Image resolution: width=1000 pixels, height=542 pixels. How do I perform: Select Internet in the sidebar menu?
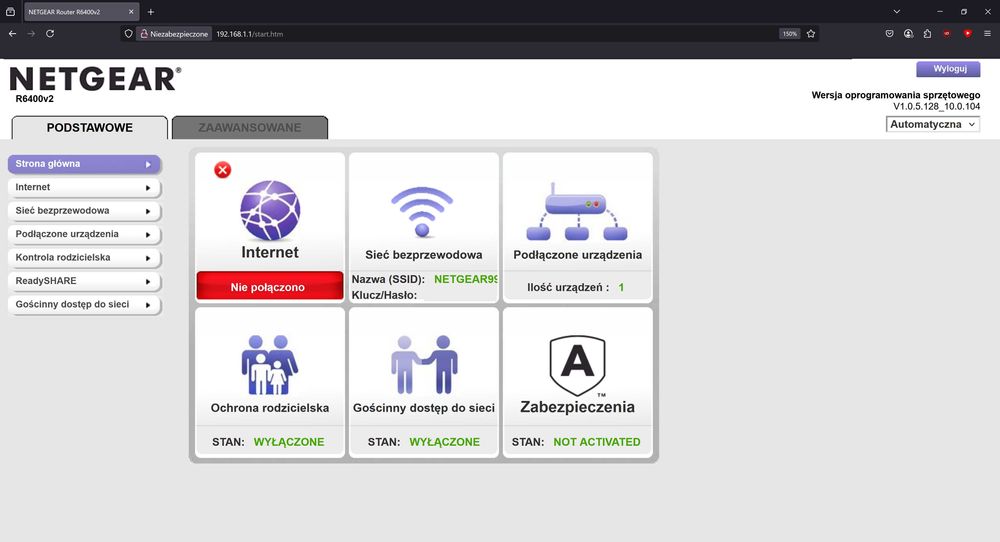(84, 187)
